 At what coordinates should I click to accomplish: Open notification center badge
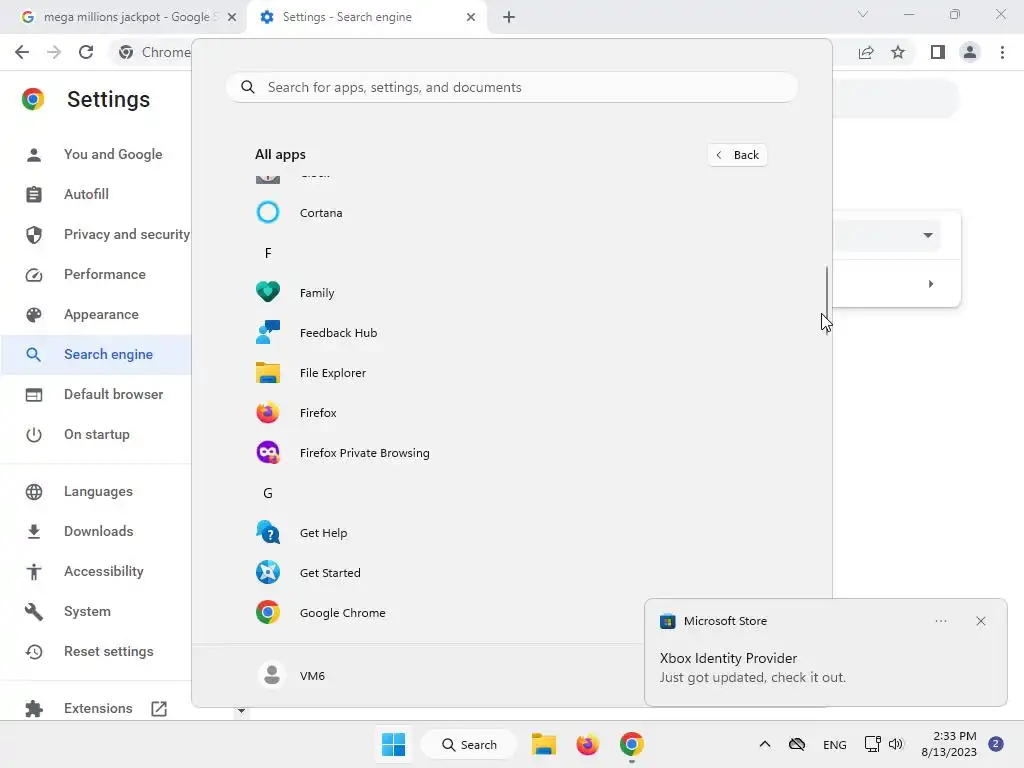(996, 744)
